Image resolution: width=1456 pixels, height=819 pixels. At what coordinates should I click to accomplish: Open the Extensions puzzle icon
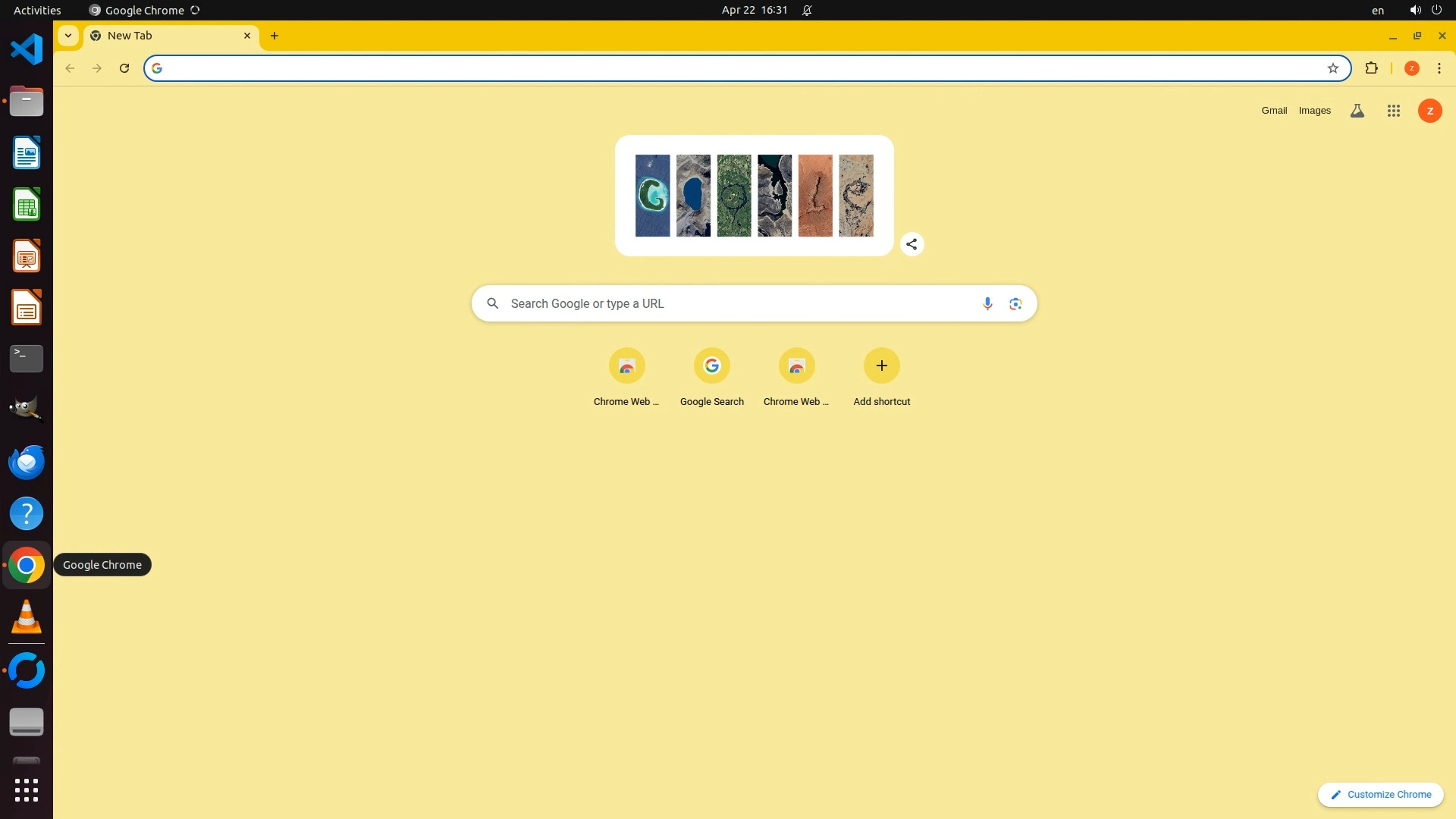[1371, 68]
